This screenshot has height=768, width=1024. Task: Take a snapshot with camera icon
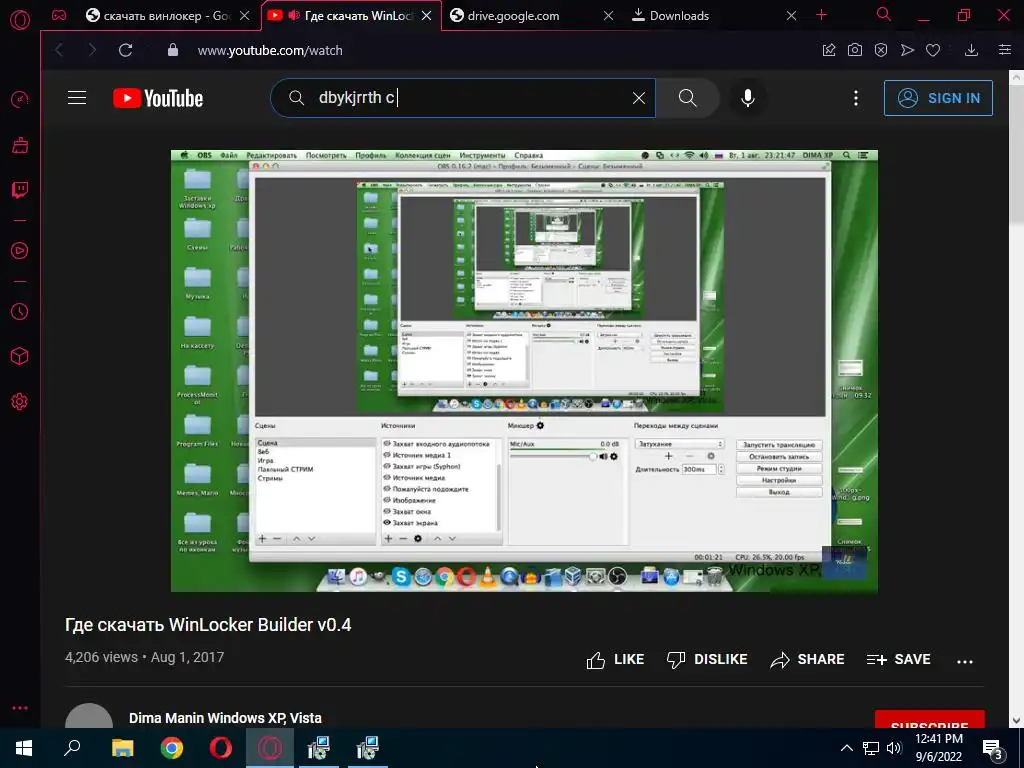855,50
